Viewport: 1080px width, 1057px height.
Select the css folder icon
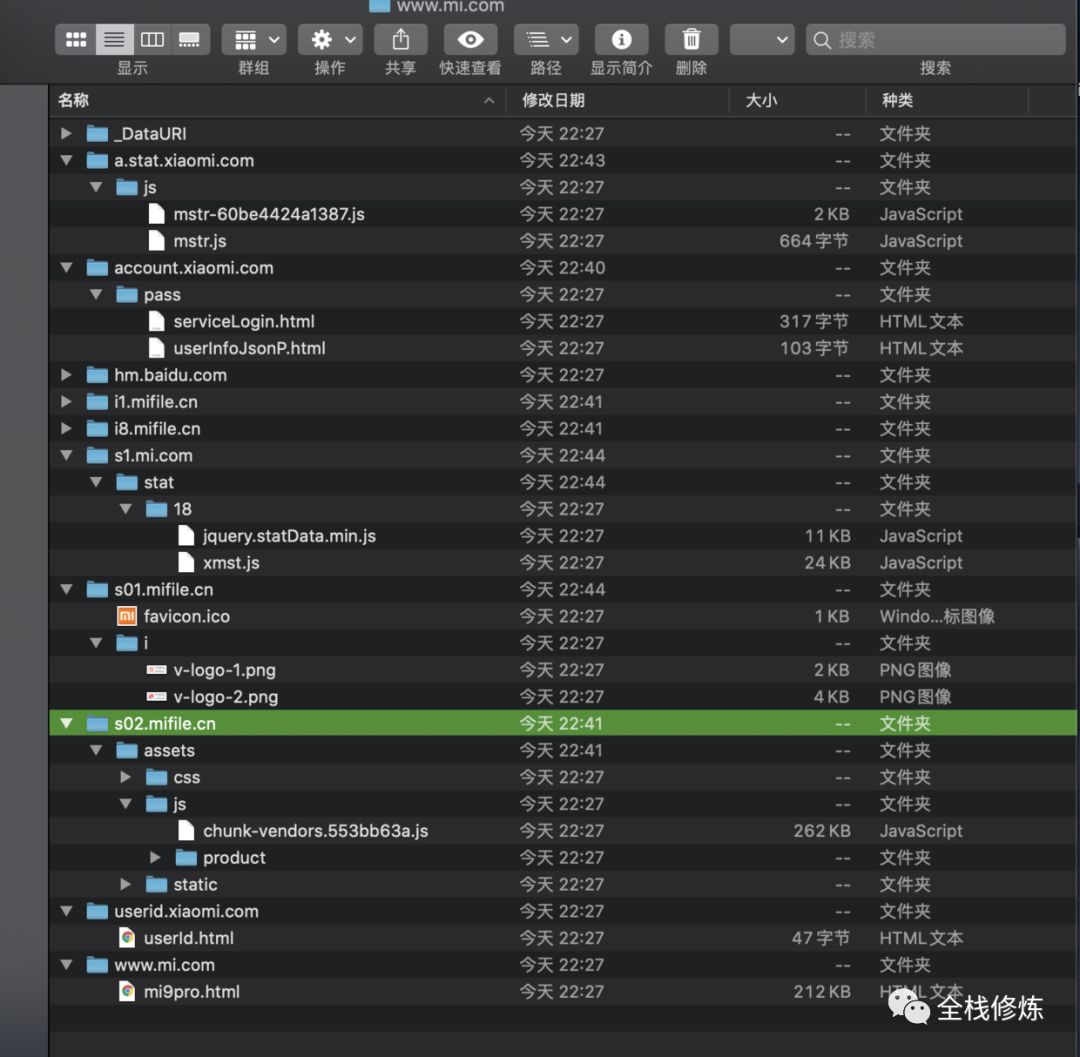point(156,777)
